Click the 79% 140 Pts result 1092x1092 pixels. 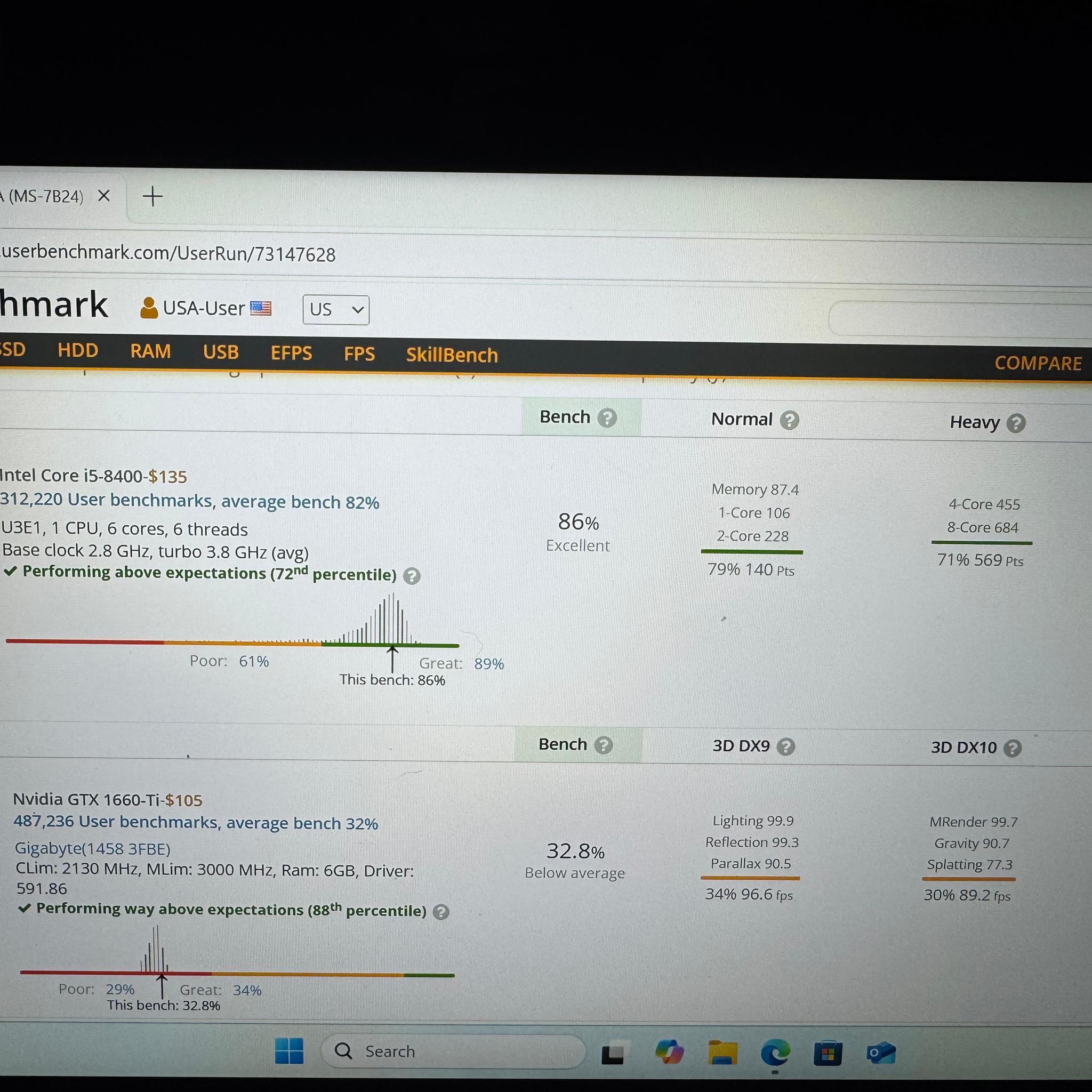[751, 570]
